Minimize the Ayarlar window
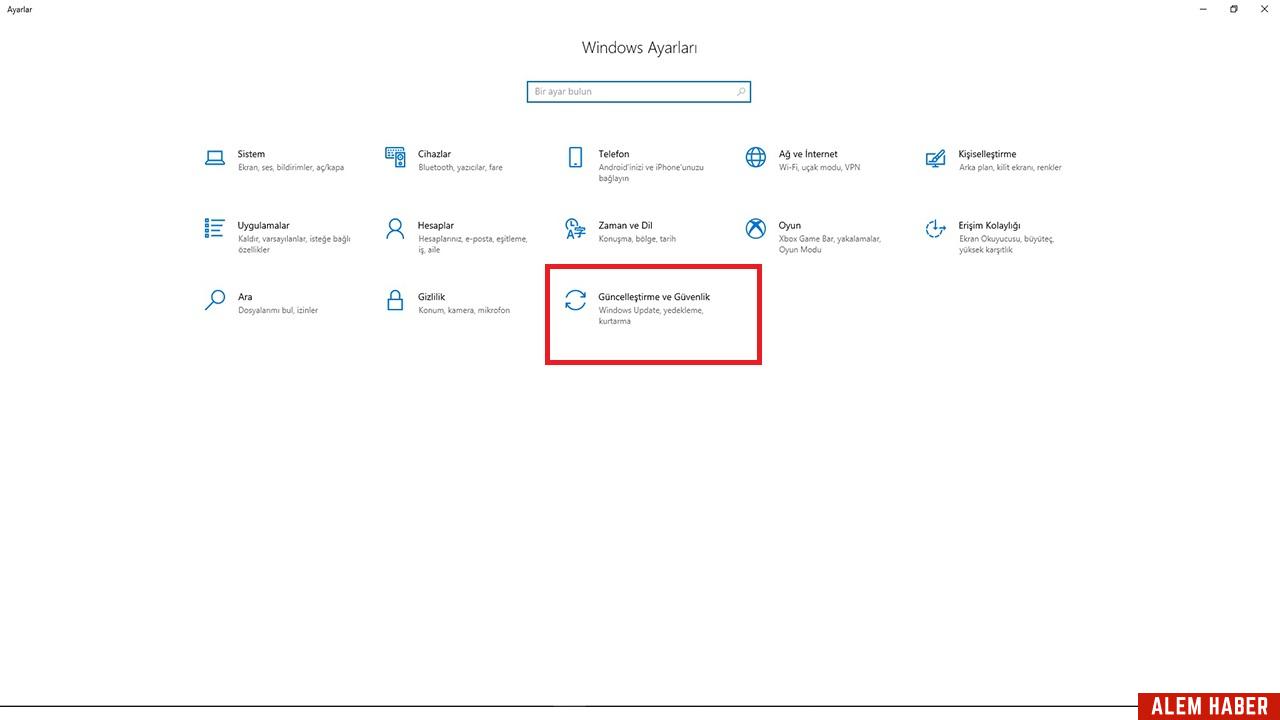The image size is (1280, 720). [x=1202, y=9]
